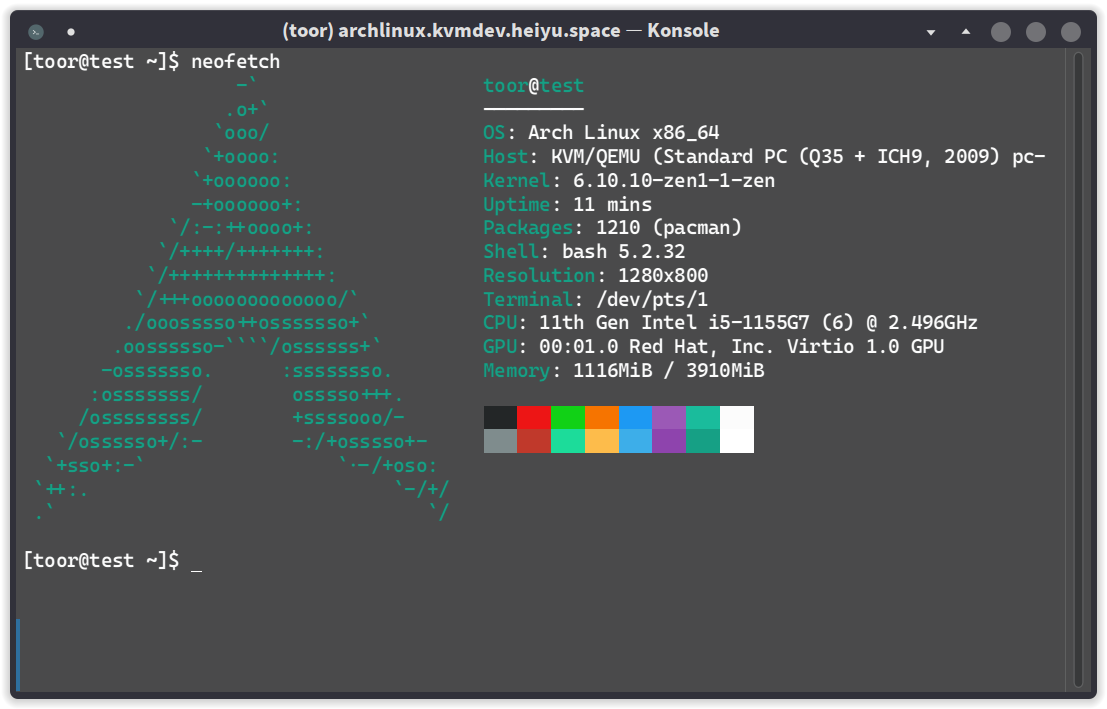Click the GPU line 'Red Hat, Inc. Virtio'
1107x709 pixels.
[714, 347]
